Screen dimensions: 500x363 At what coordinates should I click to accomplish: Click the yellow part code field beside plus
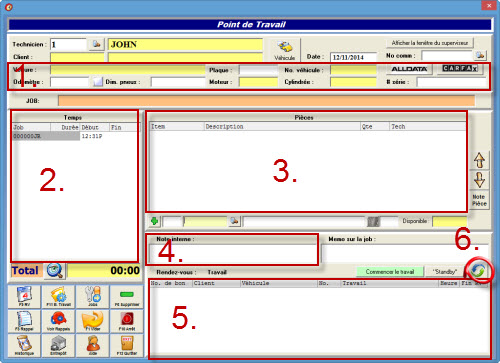(205, 221)
